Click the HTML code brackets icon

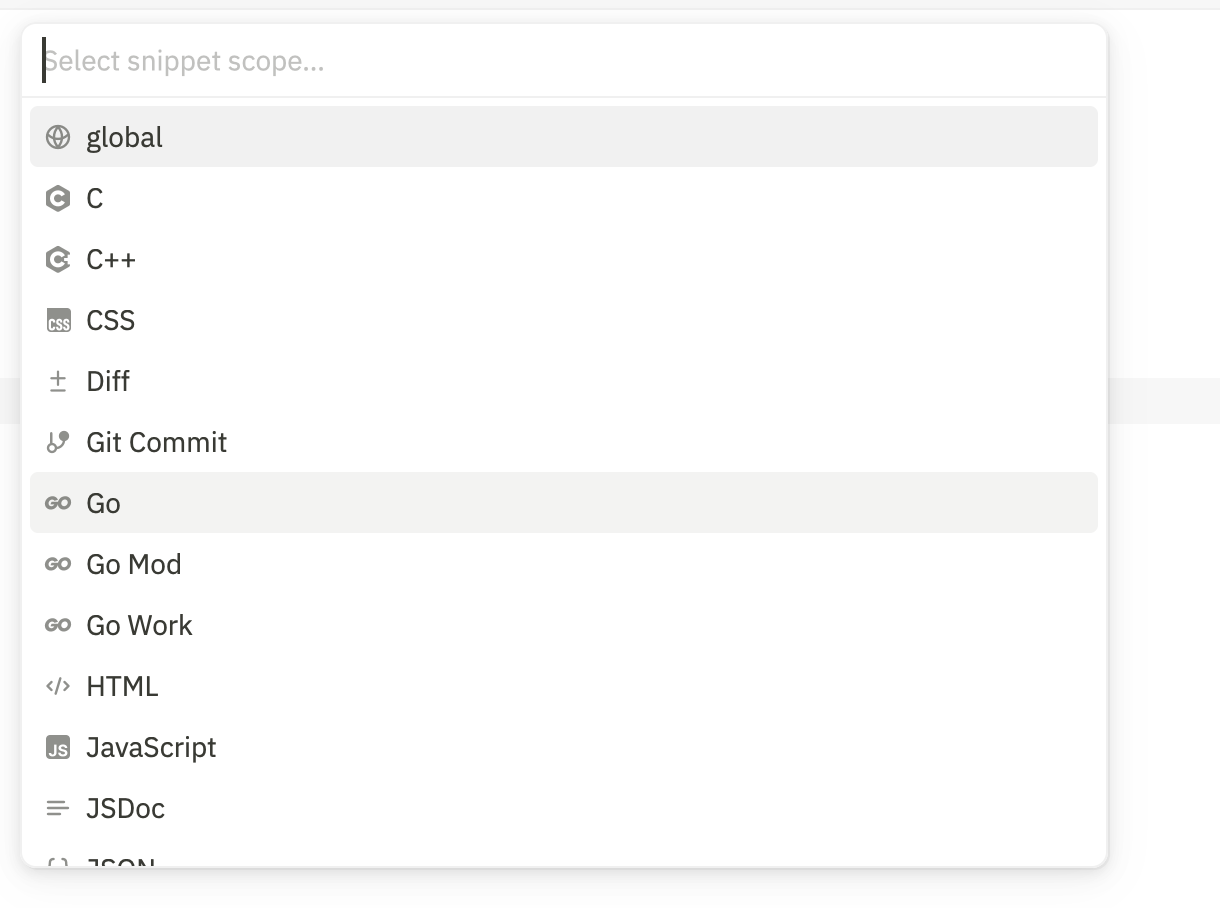[58, 687]
